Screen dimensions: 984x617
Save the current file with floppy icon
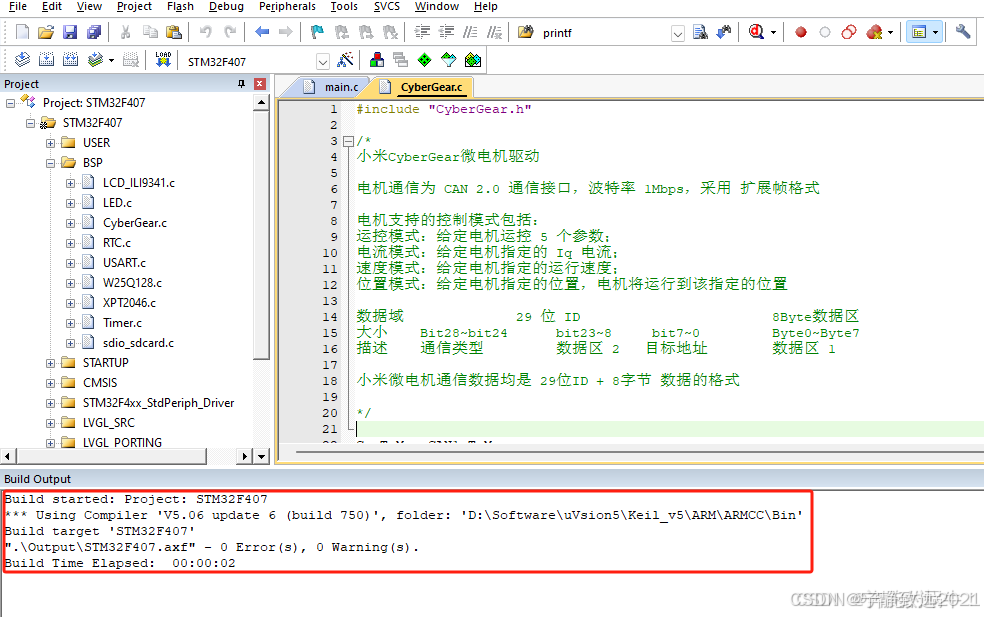click(x=70, y=32)
